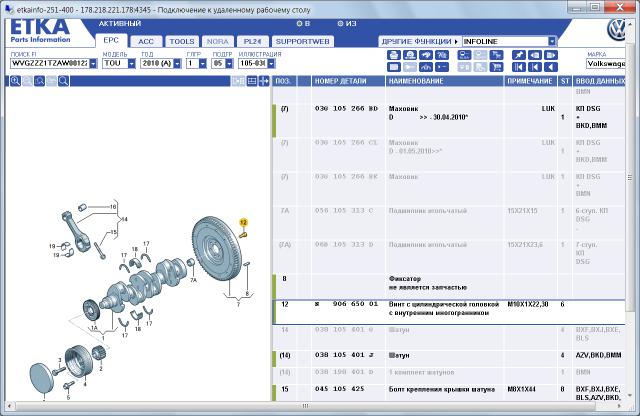Click the zigzag graph icon in lower toolbar row
This screenshot has width=640, height=416.
click(426, 67)
